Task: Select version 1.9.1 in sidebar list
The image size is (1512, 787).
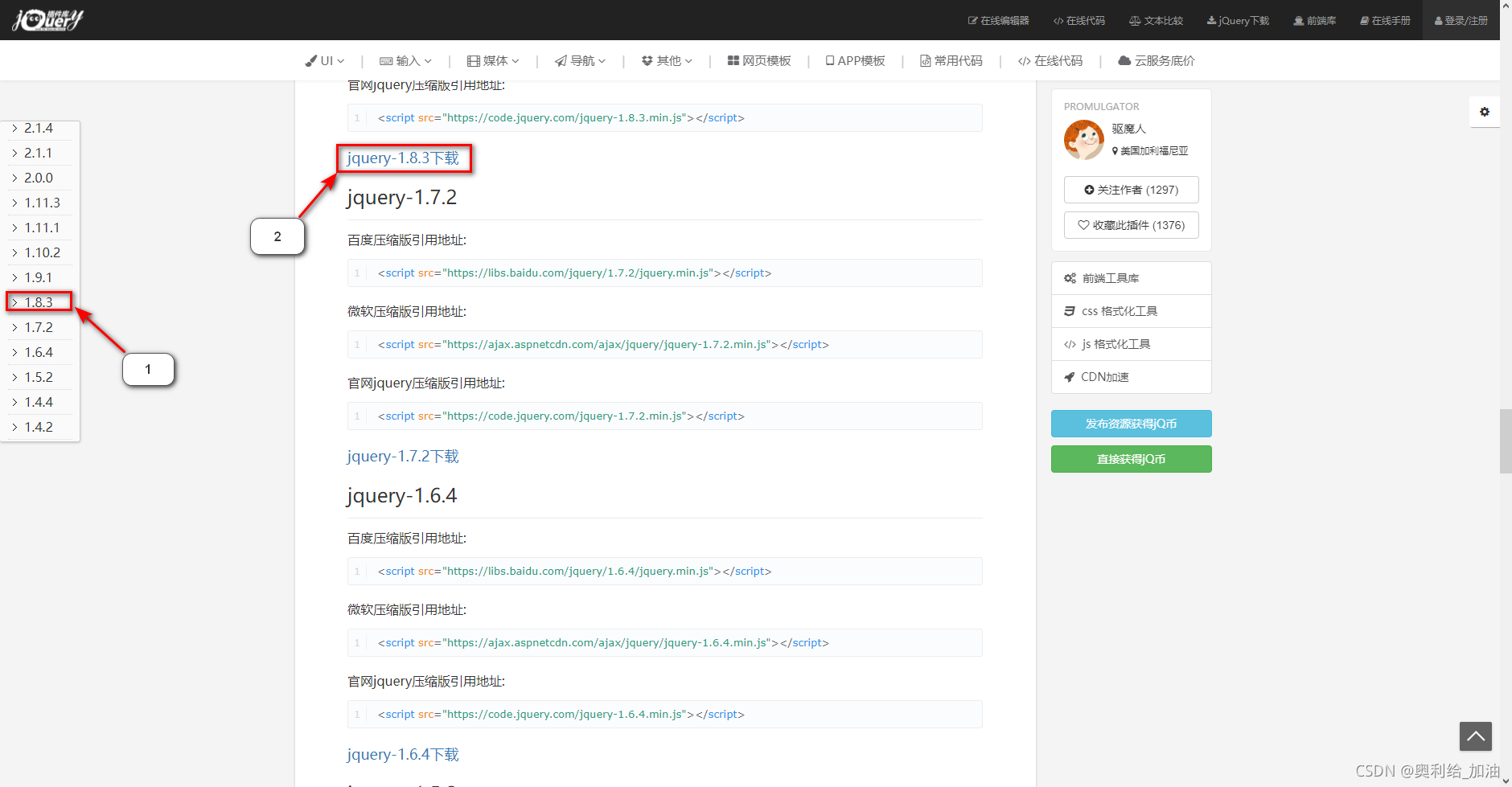Action: pyautogui.click(x=39, y=277)
